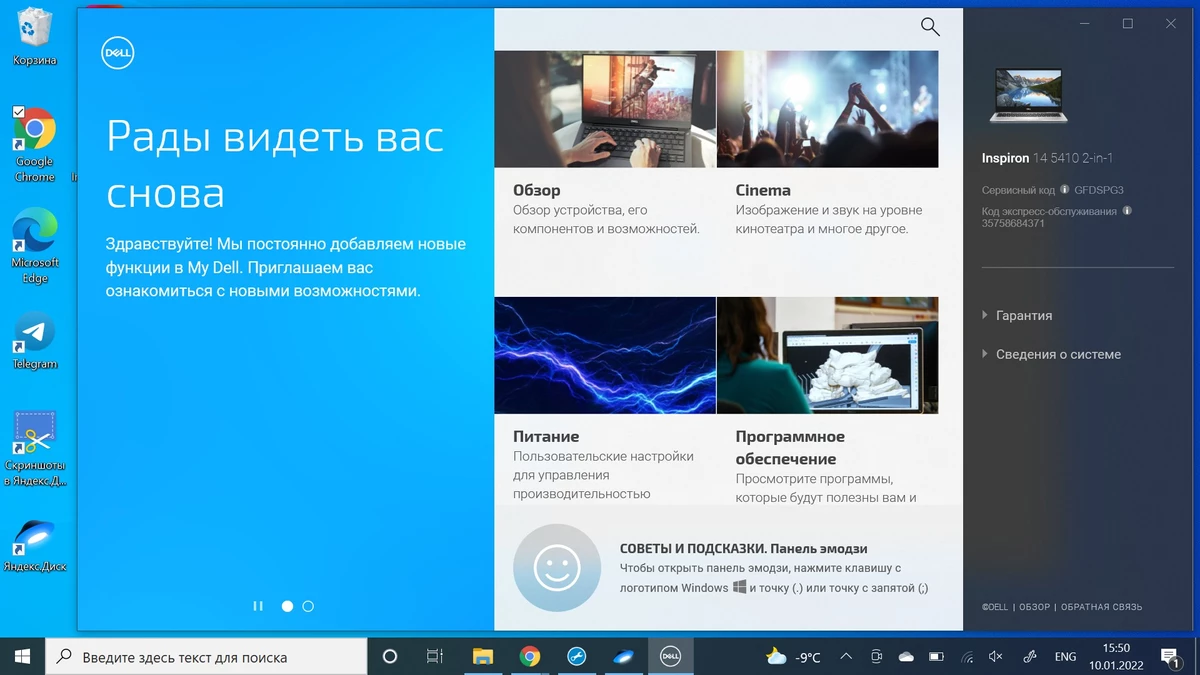Click the taskbar search field

tap(206, 657)
